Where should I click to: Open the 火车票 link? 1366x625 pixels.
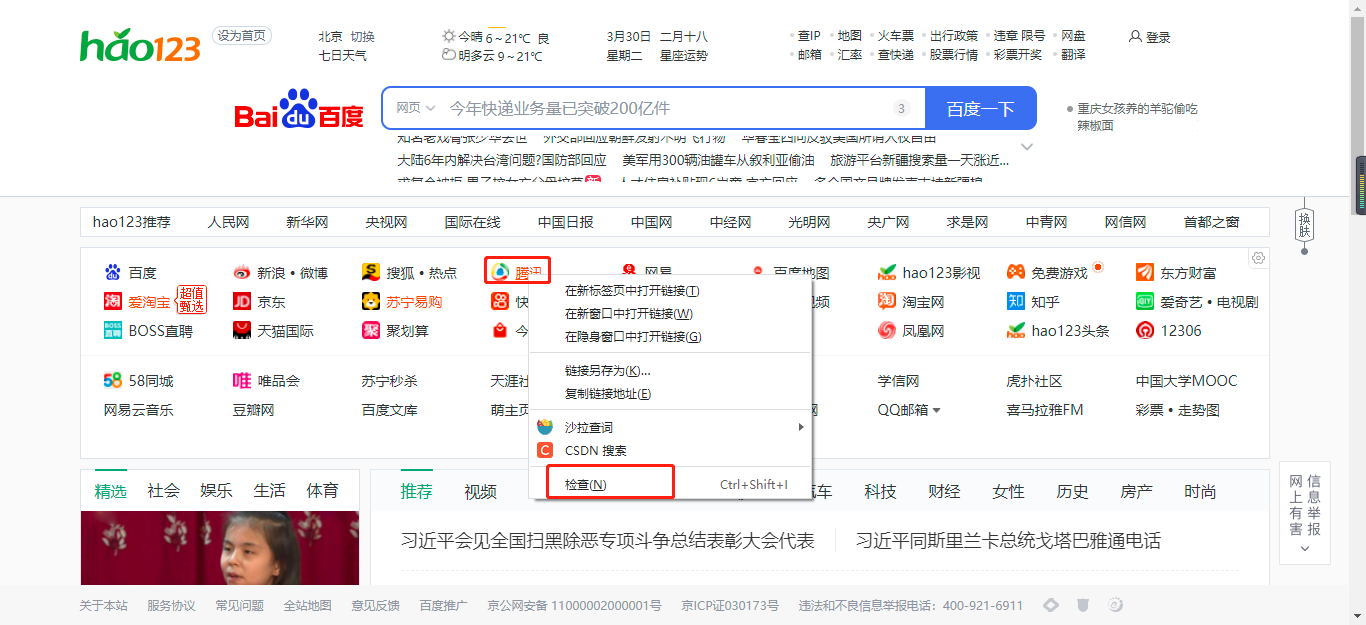pyautogui.click(x=896, y=36)
